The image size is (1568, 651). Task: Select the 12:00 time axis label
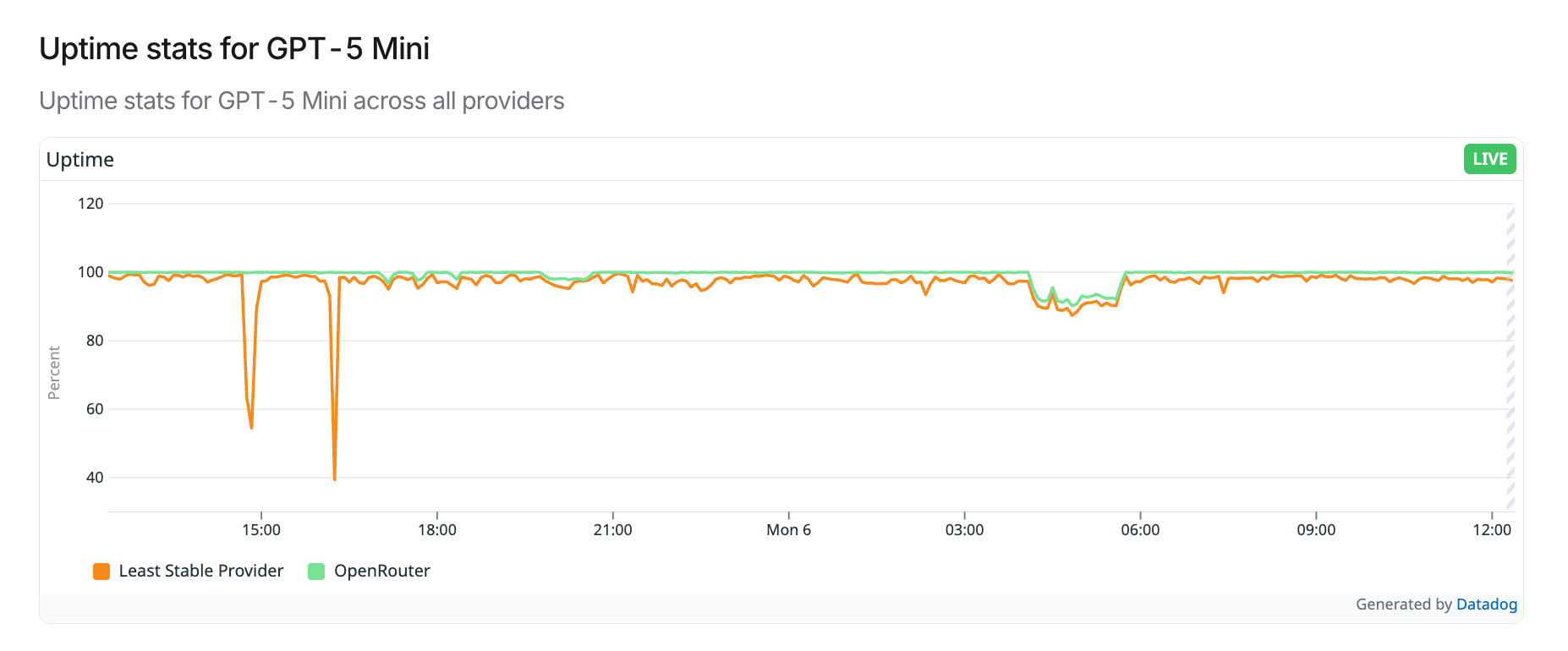click(1491, 530)
